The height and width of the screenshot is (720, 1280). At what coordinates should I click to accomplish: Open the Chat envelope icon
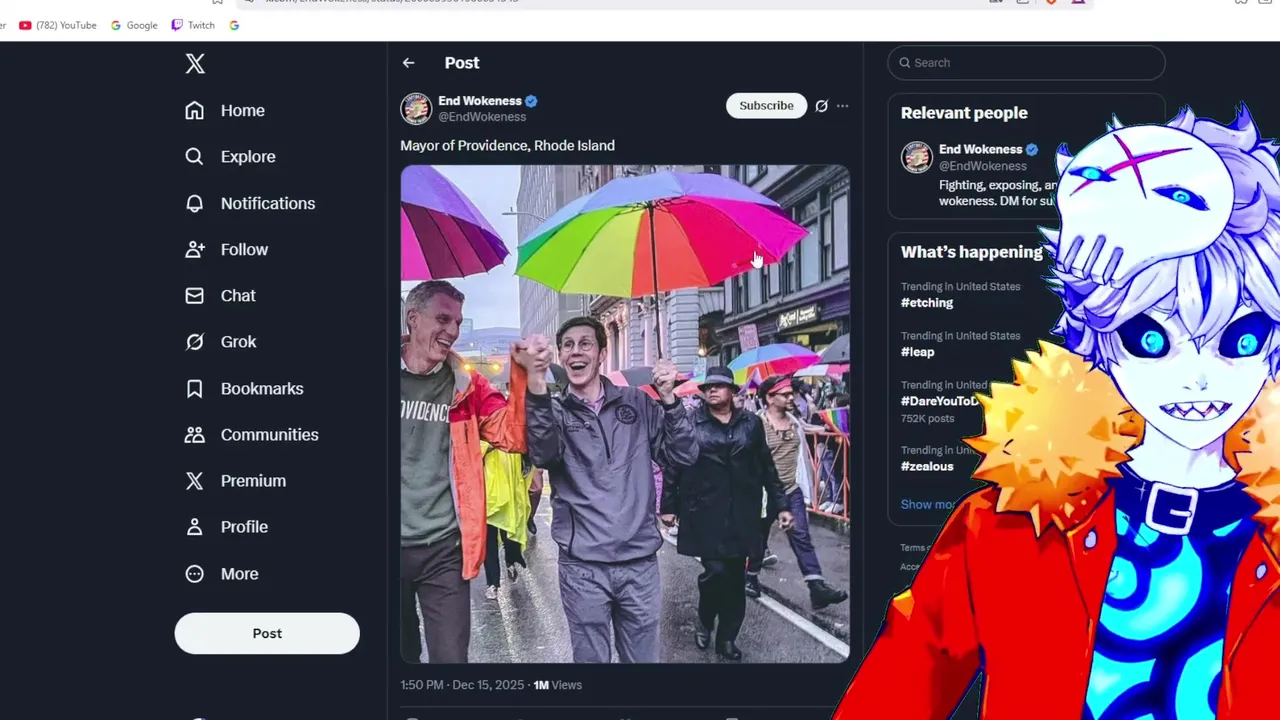point(194,295)
